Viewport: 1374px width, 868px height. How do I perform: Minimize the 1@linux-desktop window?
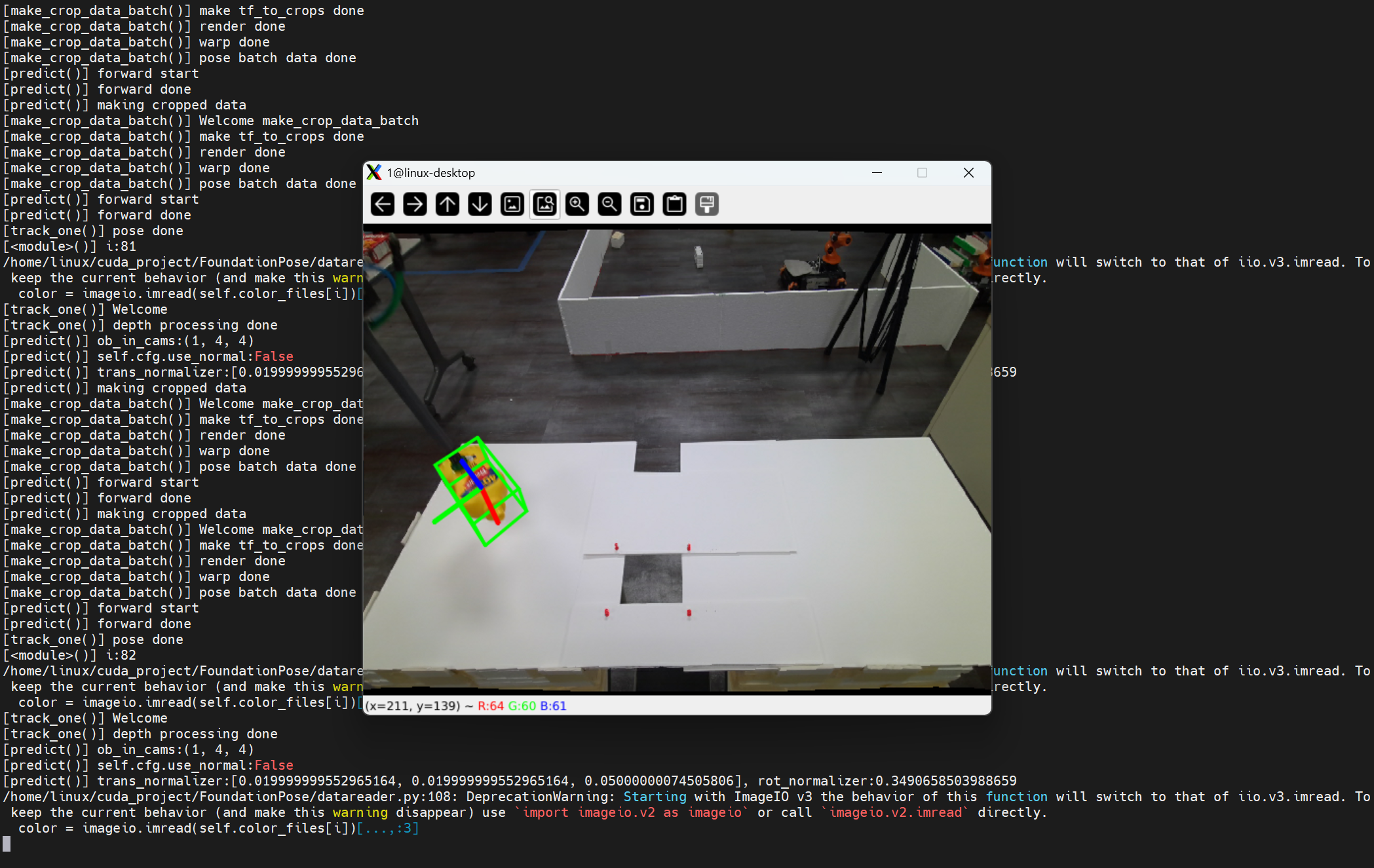coord(877,172)
